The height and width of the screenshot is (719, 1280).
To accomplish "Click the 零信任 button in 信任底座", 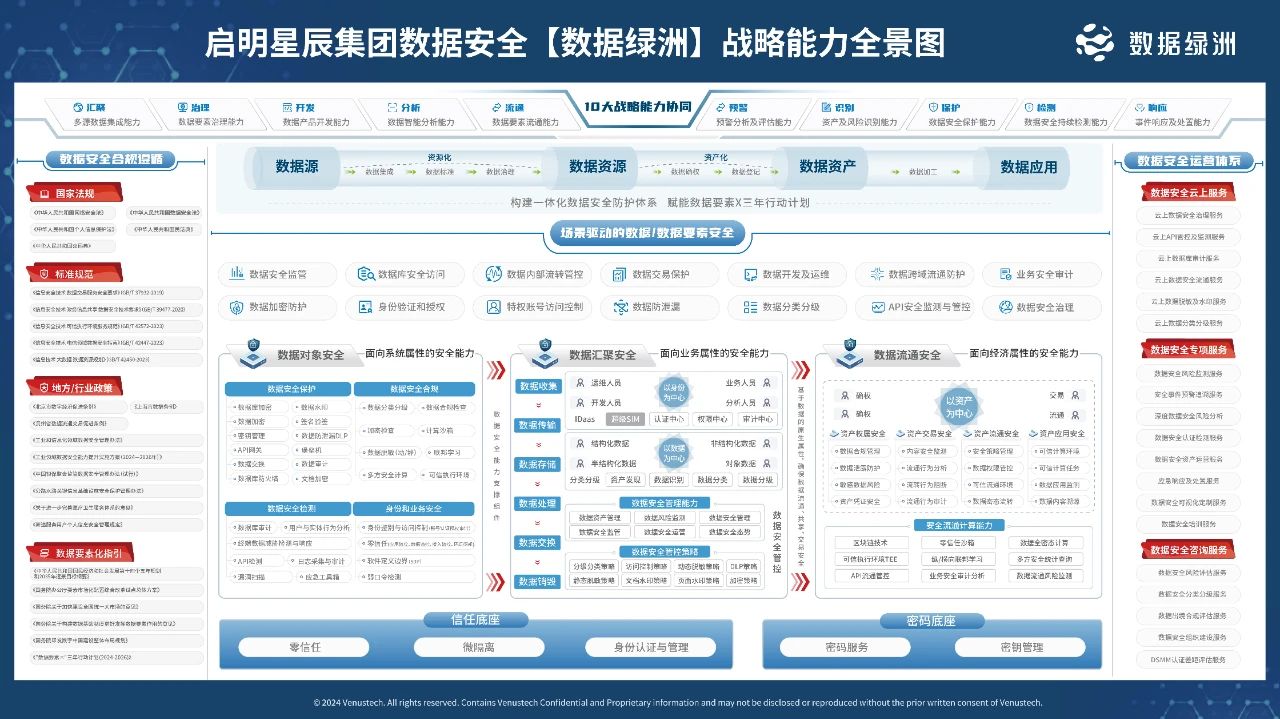I will [x=306, y=646].
